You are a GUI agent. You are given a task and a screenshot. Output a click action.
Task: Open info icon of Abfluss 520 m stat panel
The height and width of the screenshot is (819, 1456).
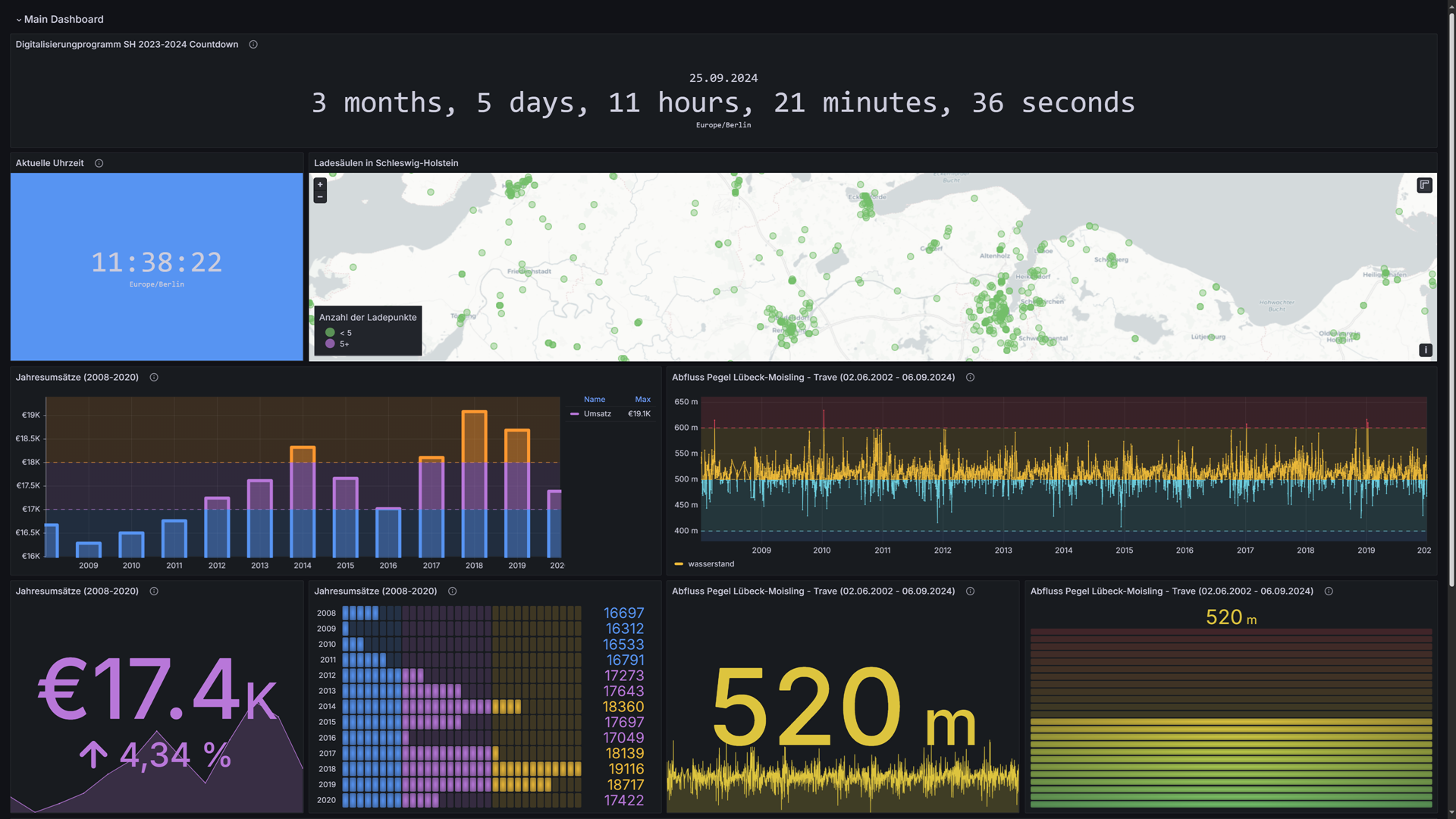(970, 591)
